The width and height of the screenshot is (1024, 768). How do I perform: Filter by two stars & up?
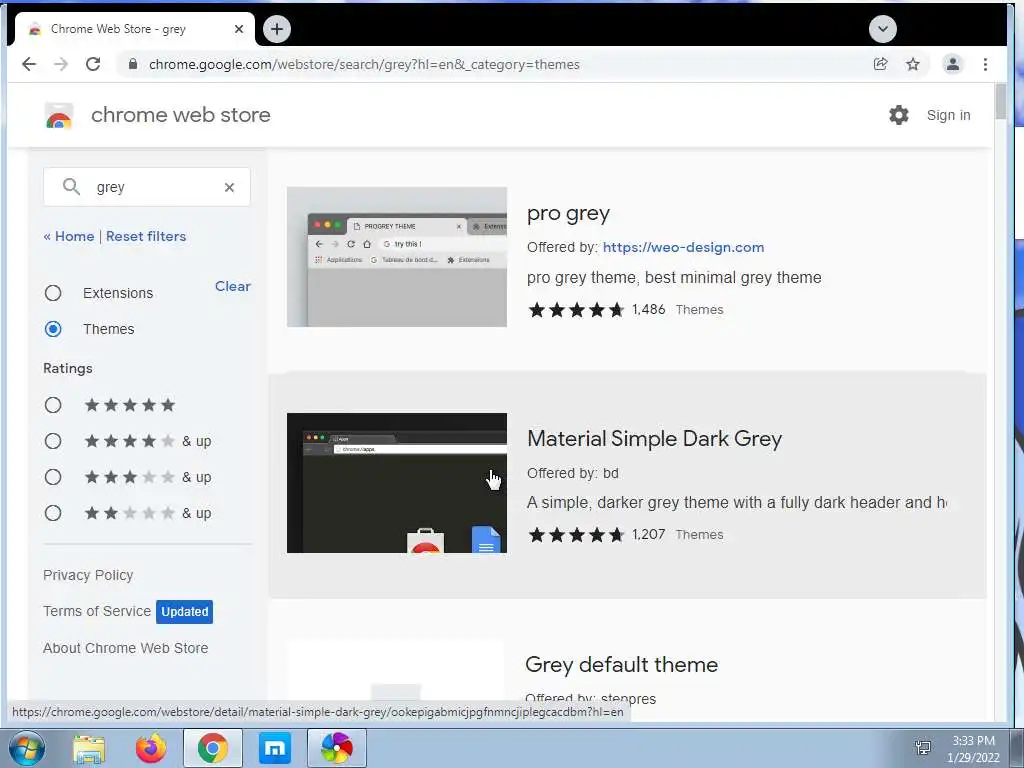pyautogui.click(x=53, y=513)
